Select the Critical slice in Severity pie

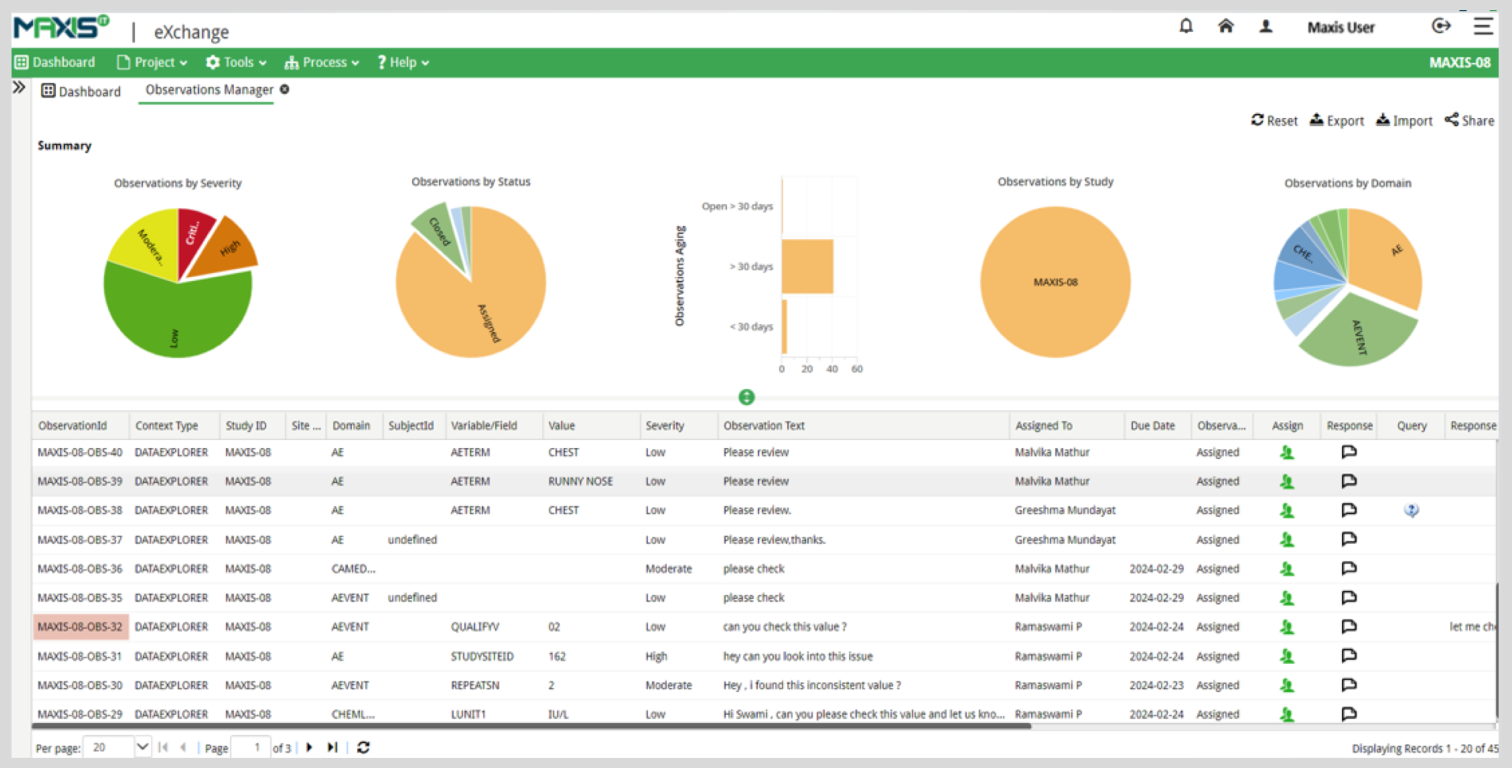194,231
